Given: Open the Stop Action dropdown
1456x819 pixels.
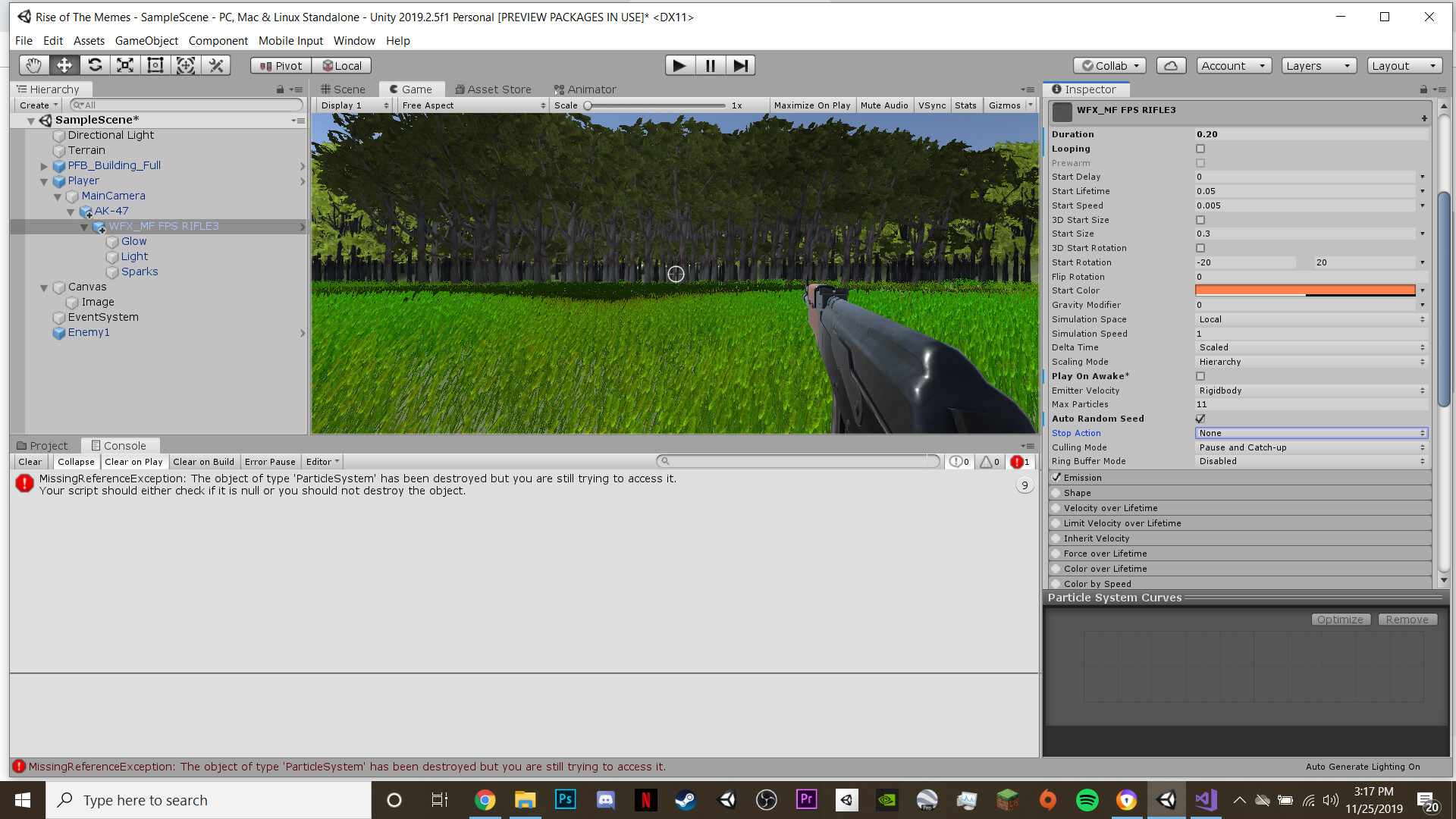Looking at the screenshot, I should click(1310, 433).
